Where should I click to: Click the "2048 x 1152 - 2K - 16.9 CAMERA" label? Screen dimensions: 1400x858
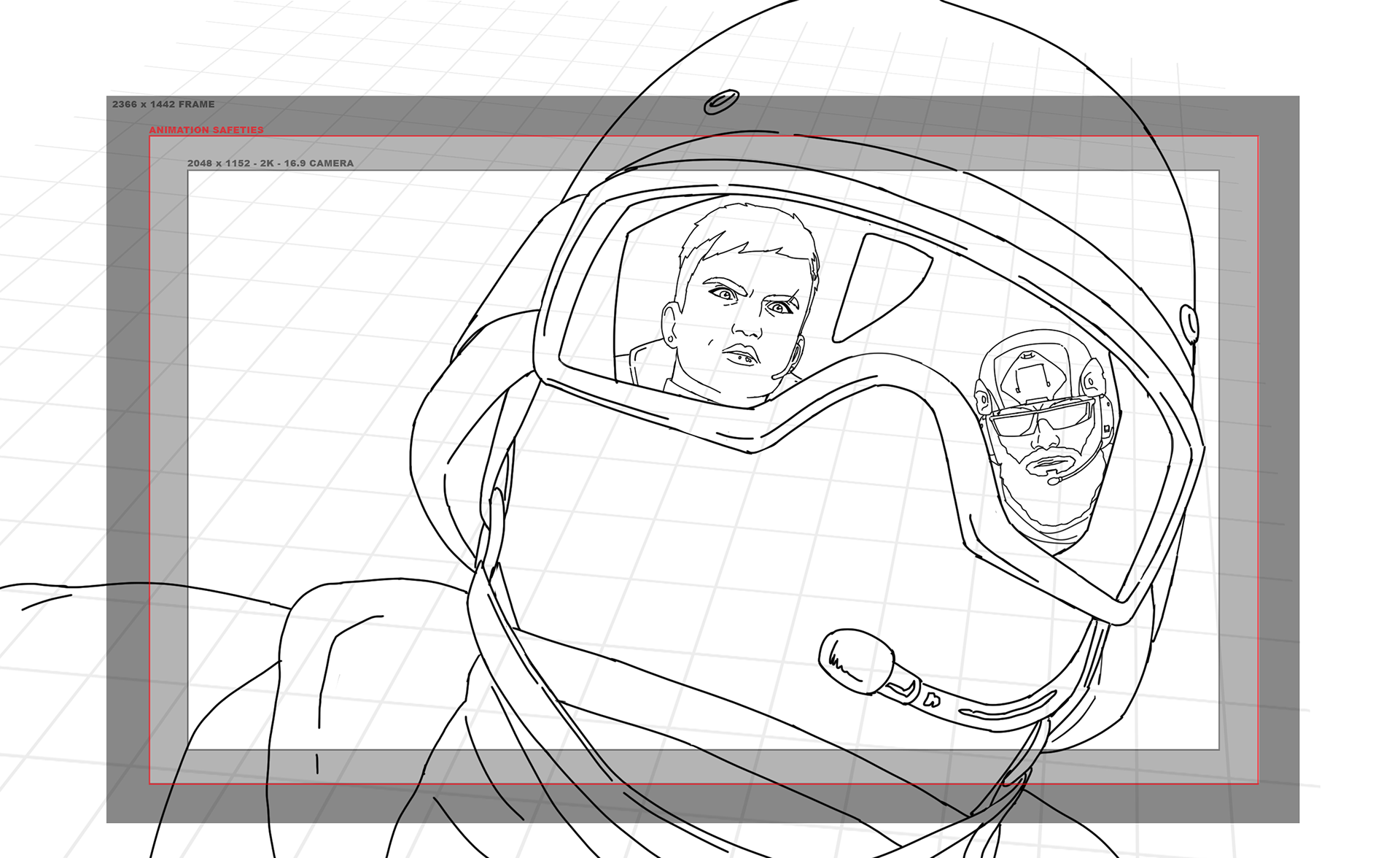pos(271,163)
